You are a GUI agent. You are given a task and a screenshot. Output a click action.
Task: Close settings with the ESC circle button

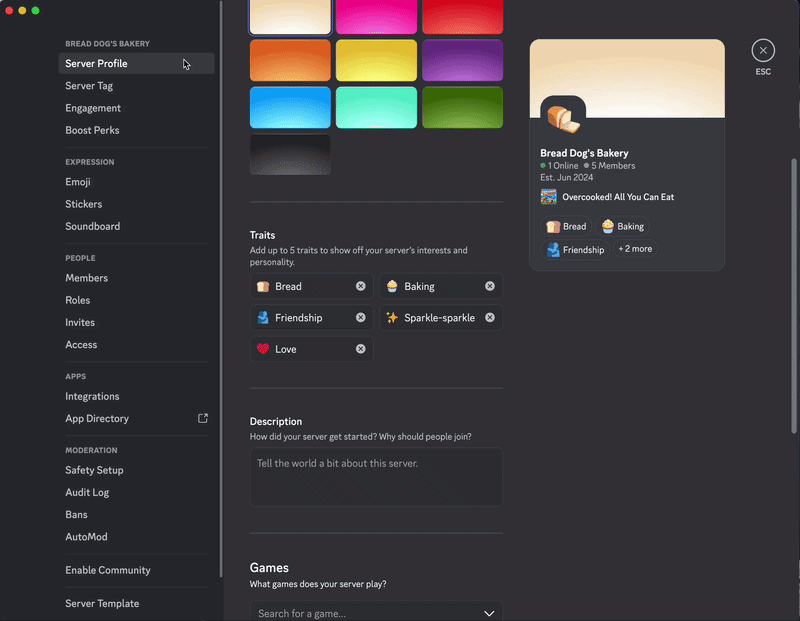point(763,51)
